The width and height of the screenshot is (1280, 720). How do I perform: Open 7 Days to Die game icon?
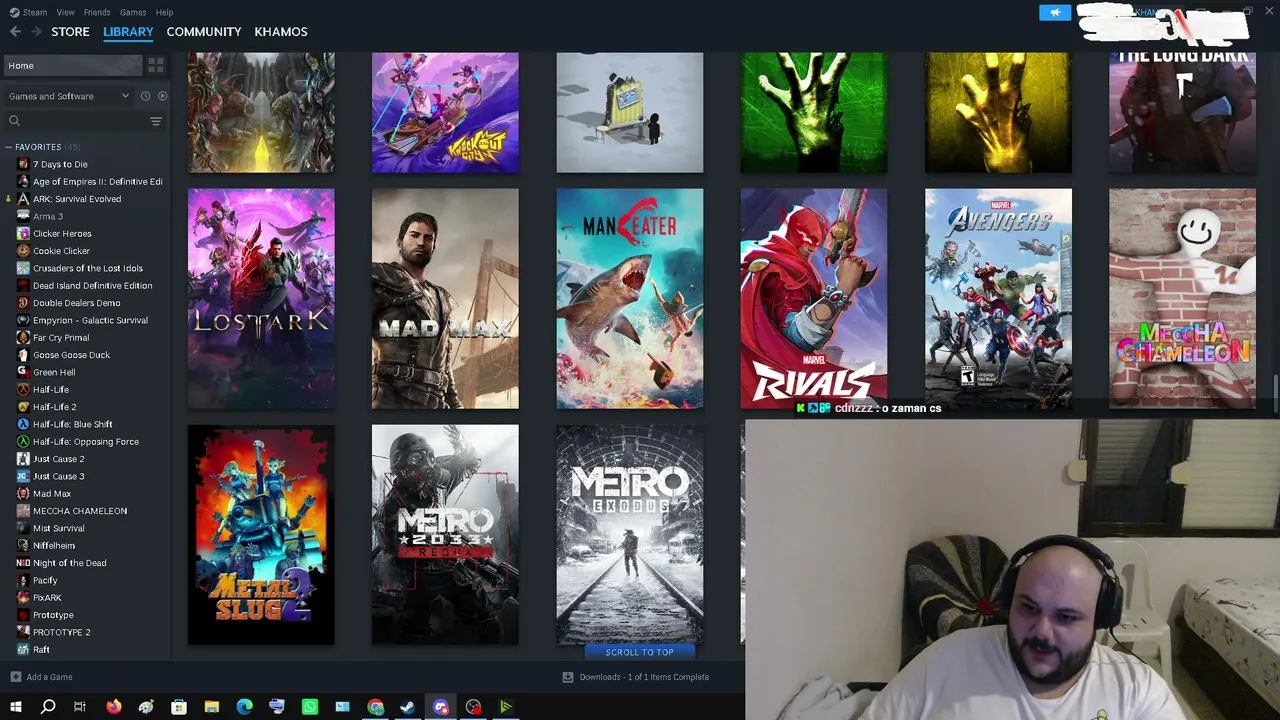(x=23, y=164)
